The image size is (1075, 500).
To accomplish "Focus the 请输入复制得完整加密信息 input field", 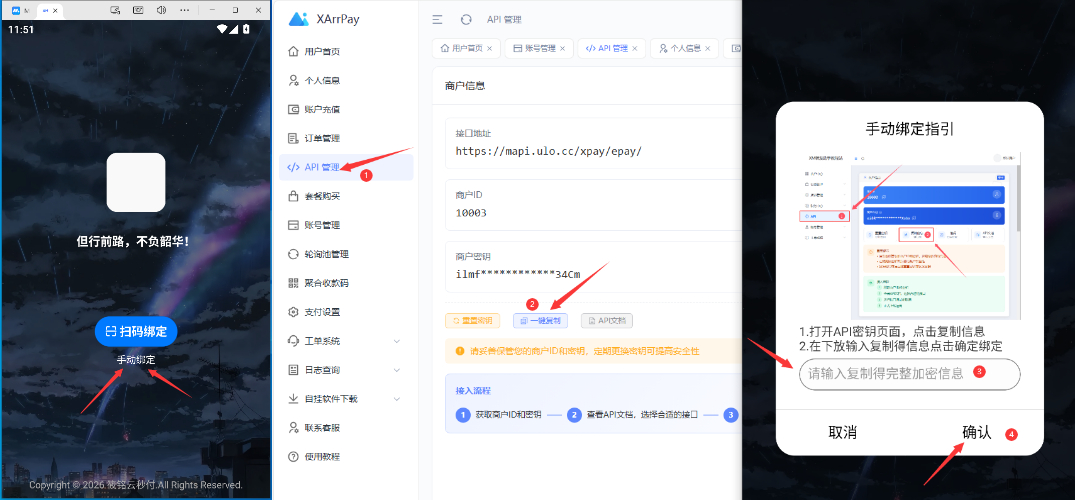I will pyautogui.click(x=910, y=374).
